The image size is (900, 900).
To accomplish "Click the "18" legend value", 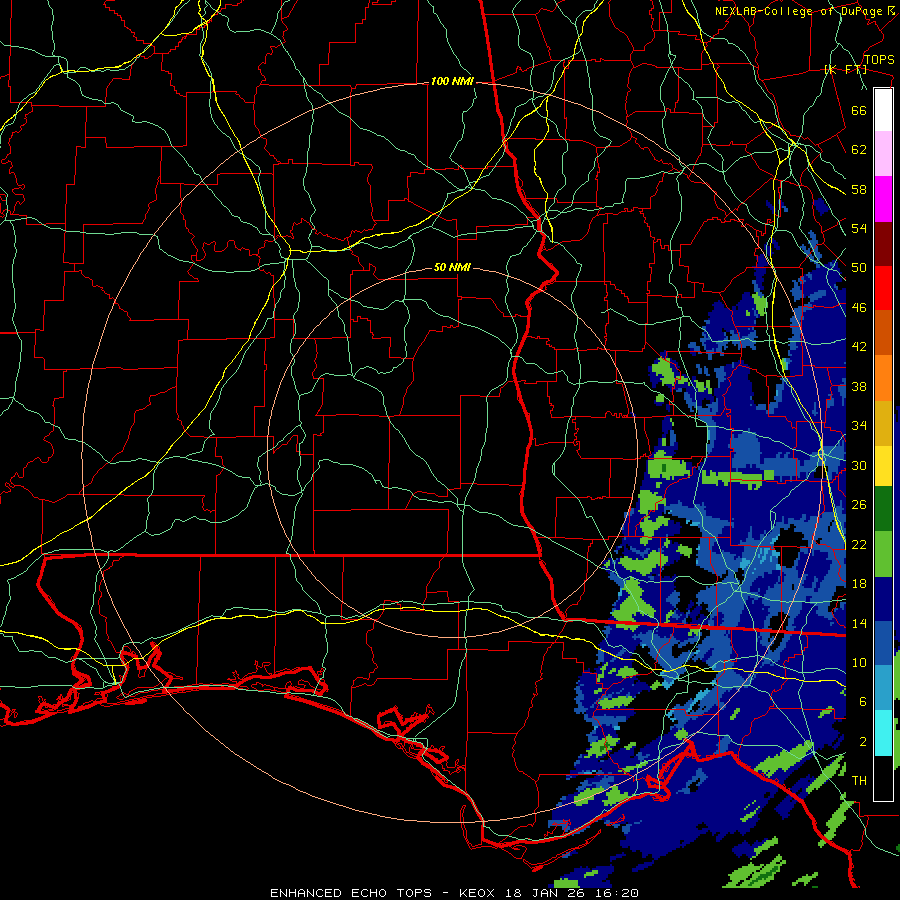I will 859,584.
